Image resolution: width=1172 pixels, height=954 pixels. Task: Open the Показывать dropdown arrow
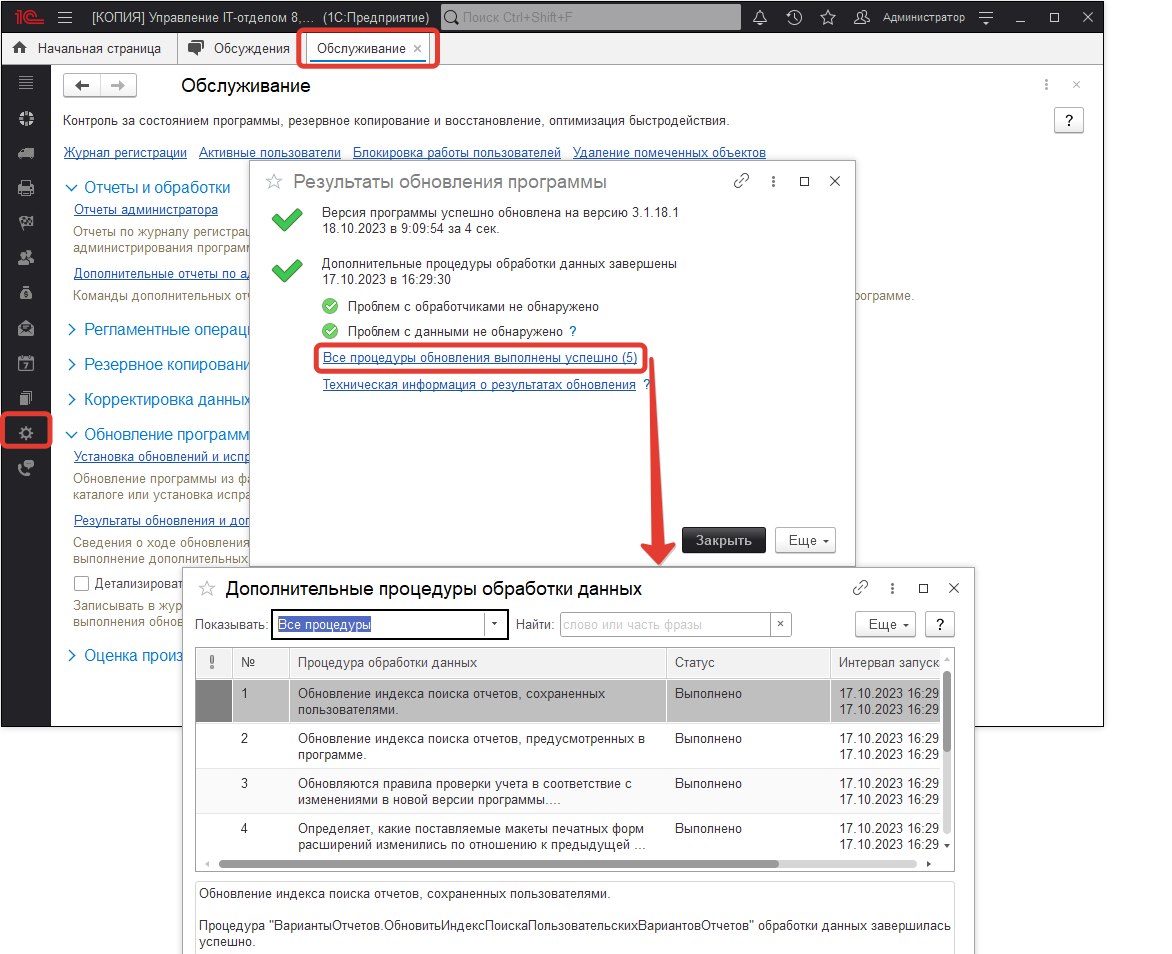point(496,624)
